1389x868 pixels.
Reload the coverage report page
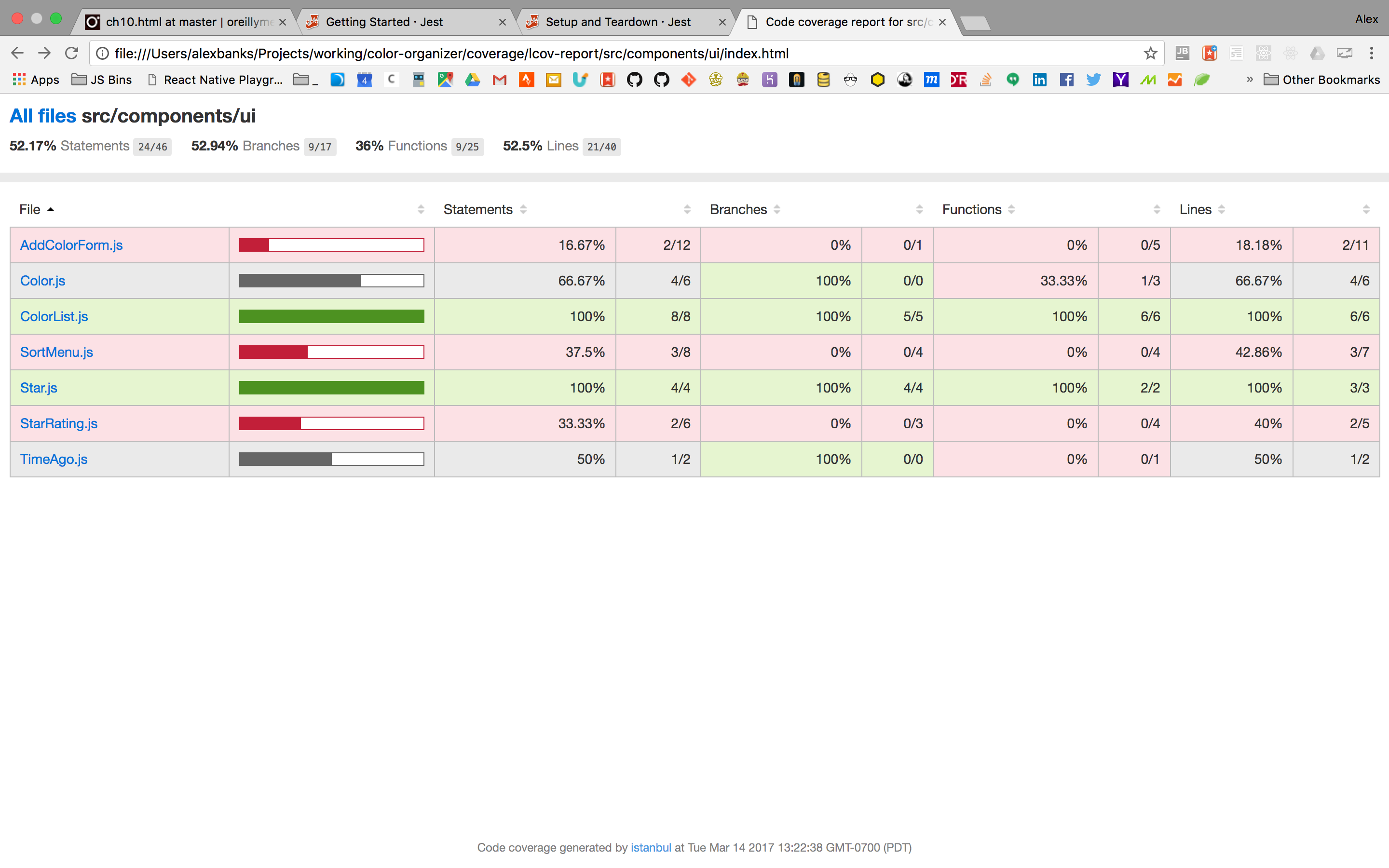coord(72,54)
